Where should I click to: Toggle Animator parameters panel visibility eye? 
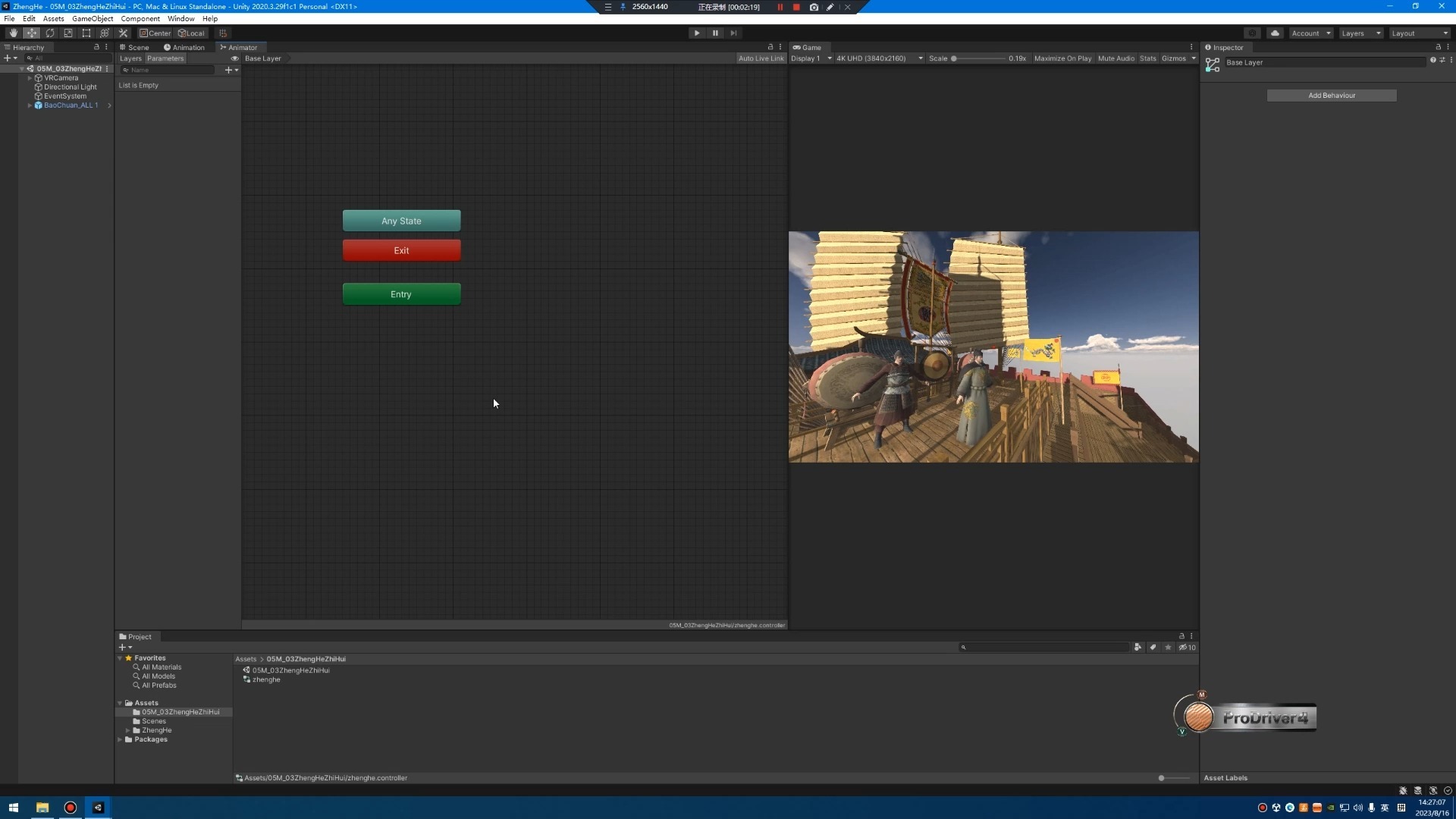pos(234,58)
